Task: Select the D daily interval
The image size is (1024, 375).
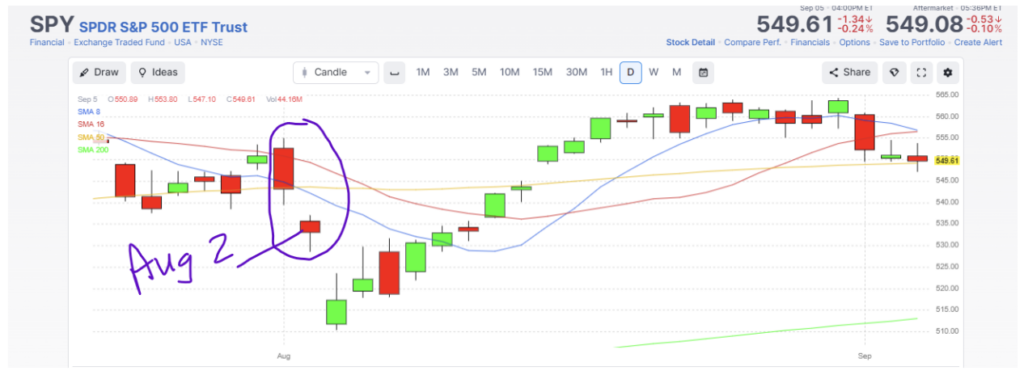Action: coord(631,73)
